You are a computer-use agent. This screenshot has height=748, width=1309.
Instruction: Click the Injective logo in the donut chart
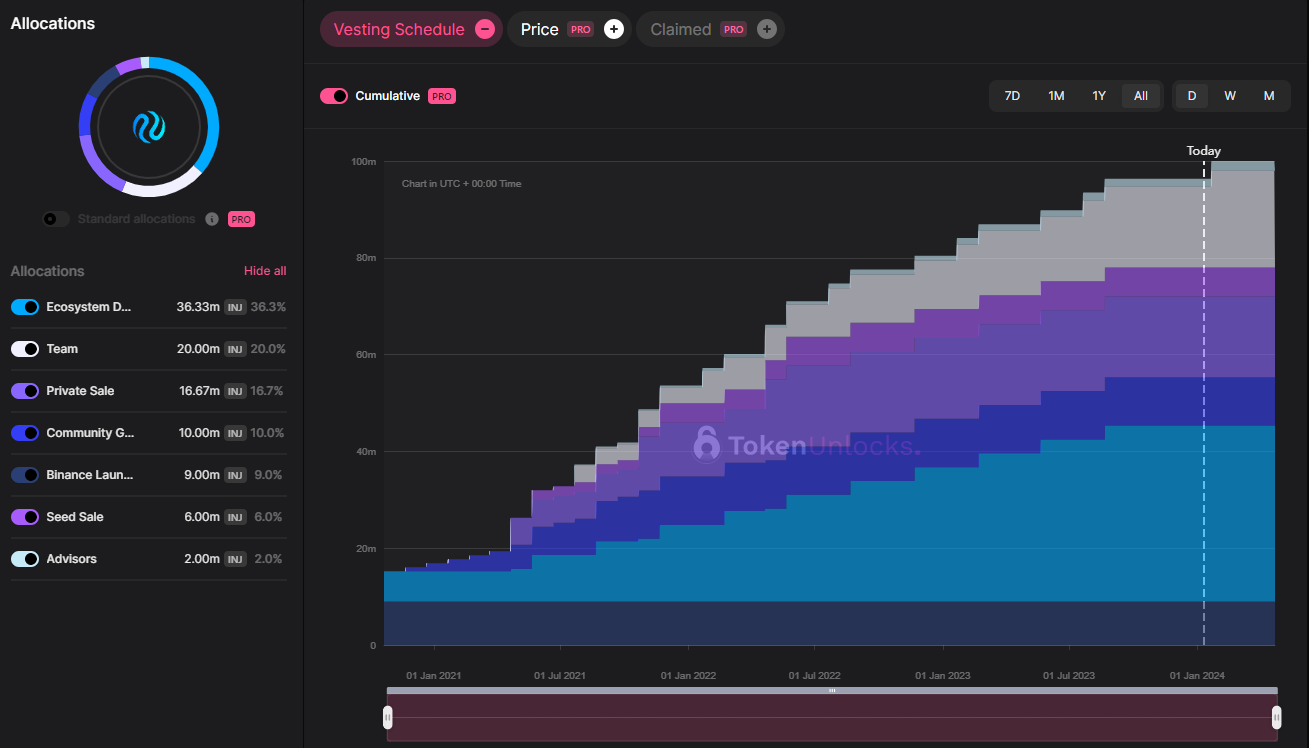pyautogui.click(x=149, y=127)
